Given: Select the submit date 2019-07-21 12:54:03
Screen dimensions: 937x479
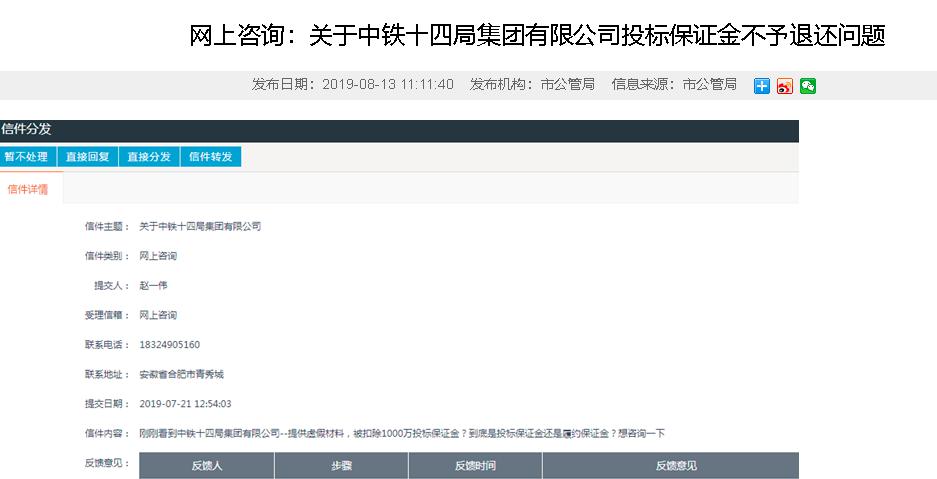Looking at the screenshot, I should point(185,404).
